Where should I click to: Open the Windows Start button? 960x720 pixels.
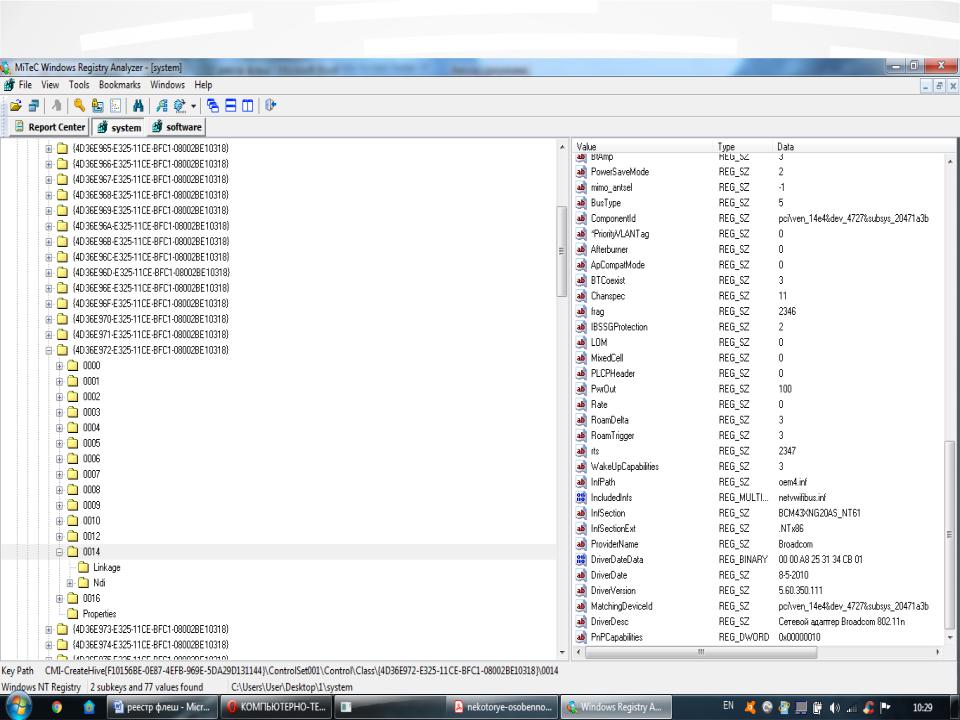click(x=17, y=707)
